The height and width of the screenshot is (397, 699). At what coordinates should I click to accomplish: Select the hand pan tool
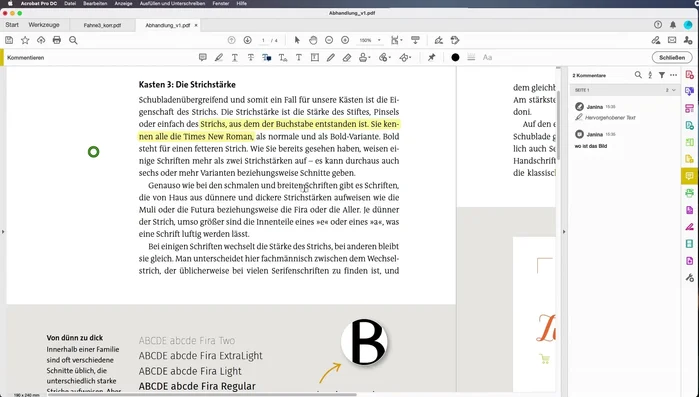click(x=313, y=40)
